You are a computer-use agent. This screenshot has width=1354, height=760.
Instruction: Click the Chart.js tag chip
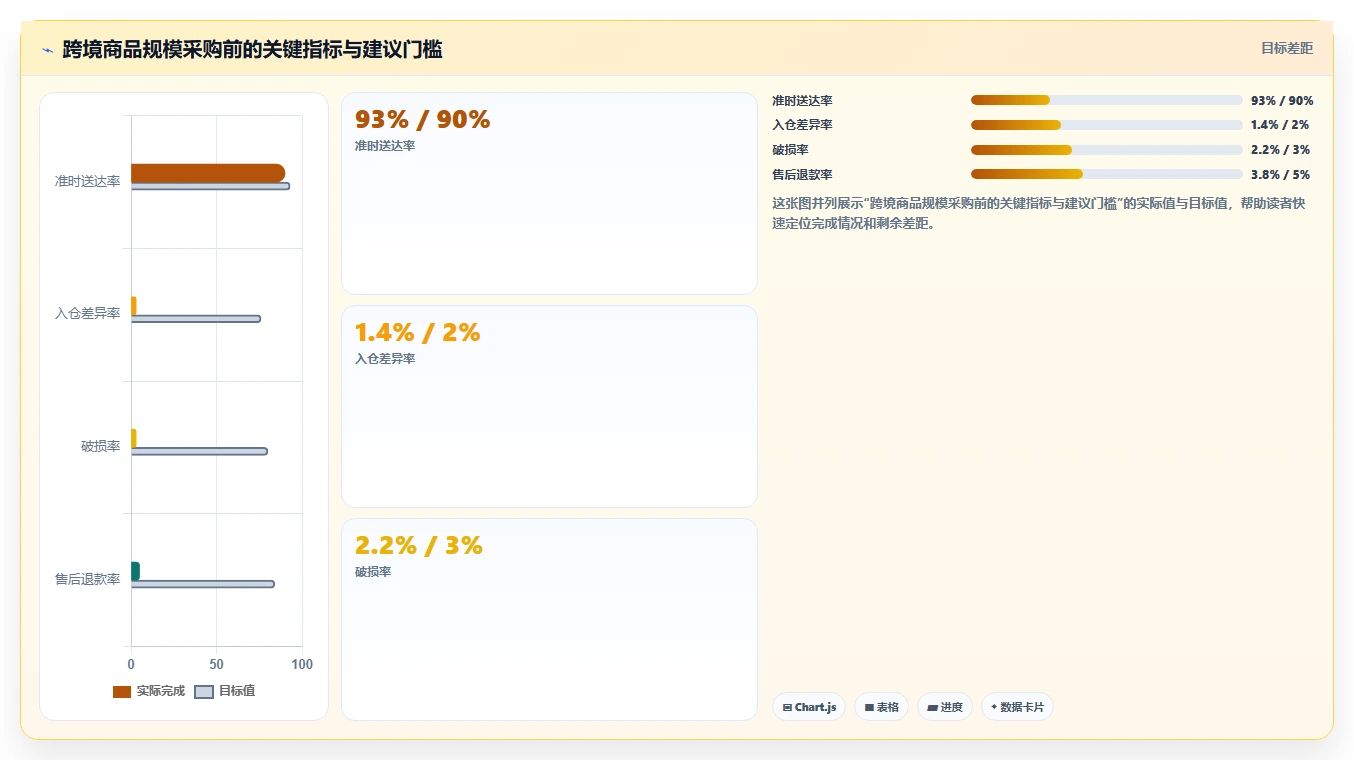tap(809, 707)
